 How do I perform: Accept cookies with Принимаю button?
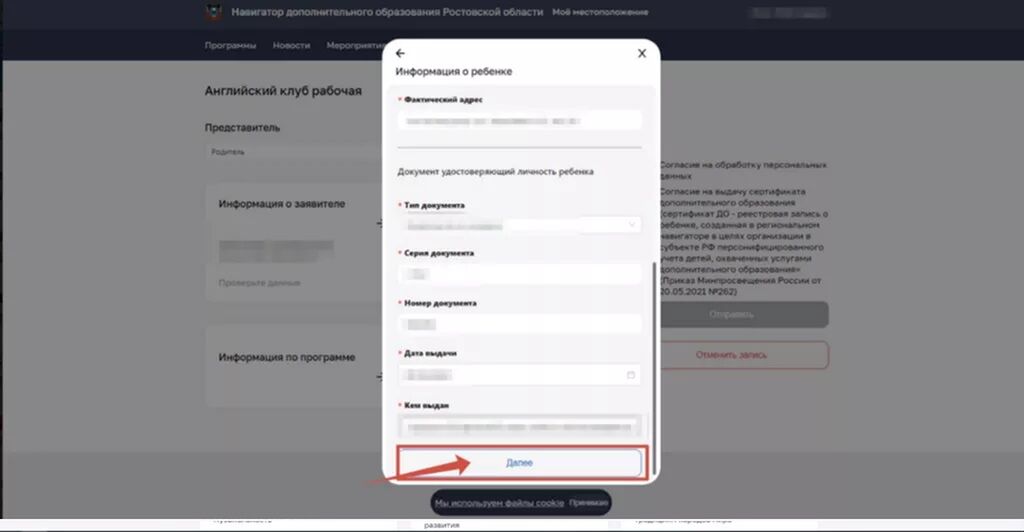588,503
